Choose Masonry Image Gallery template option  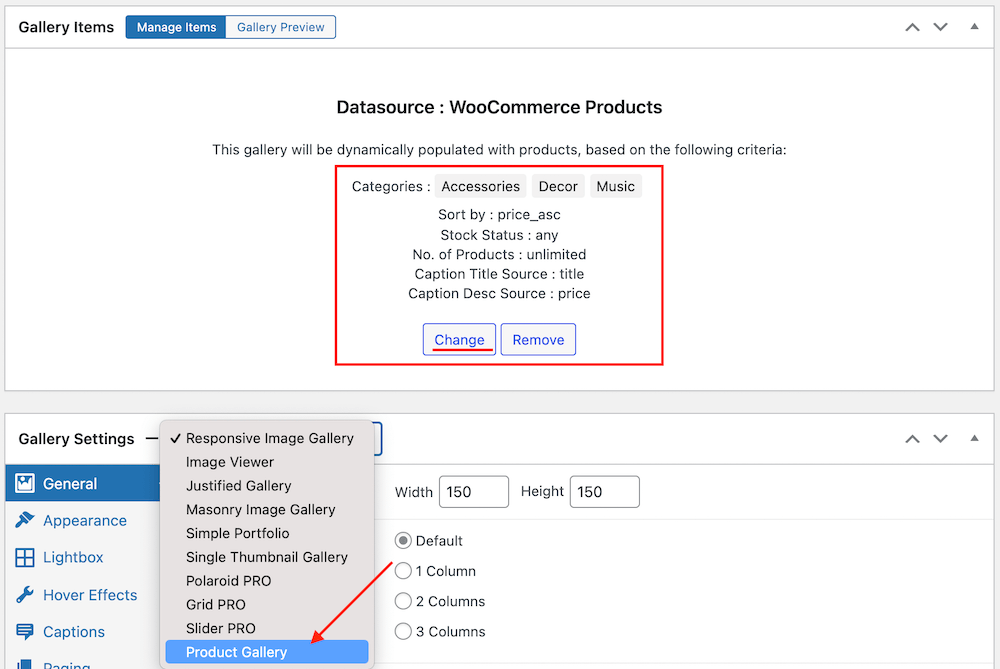pyautogui.click(x=267, y=510)
